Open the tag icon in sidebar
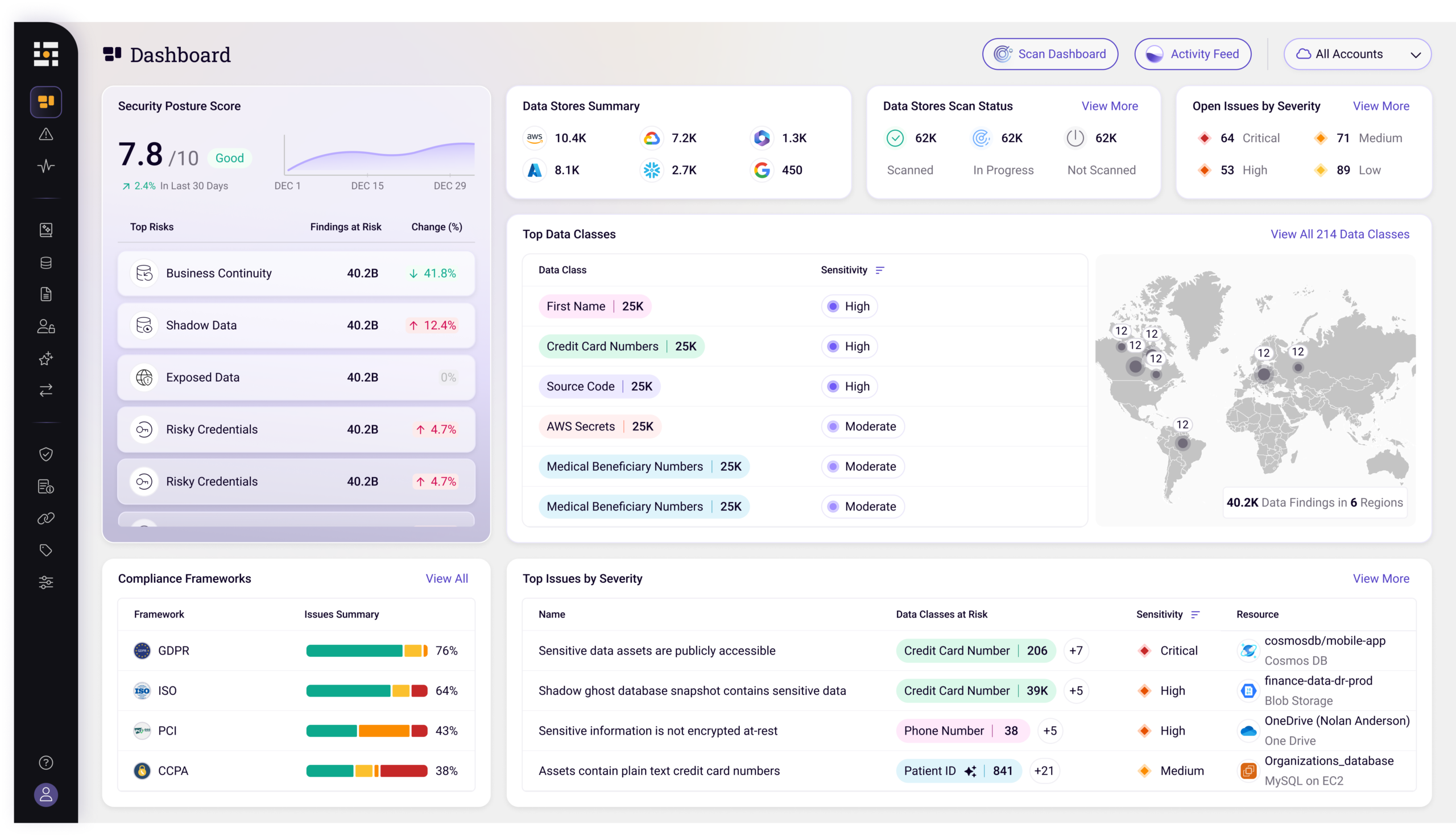The image size is (1456, 837). click(x=46, y=550)
